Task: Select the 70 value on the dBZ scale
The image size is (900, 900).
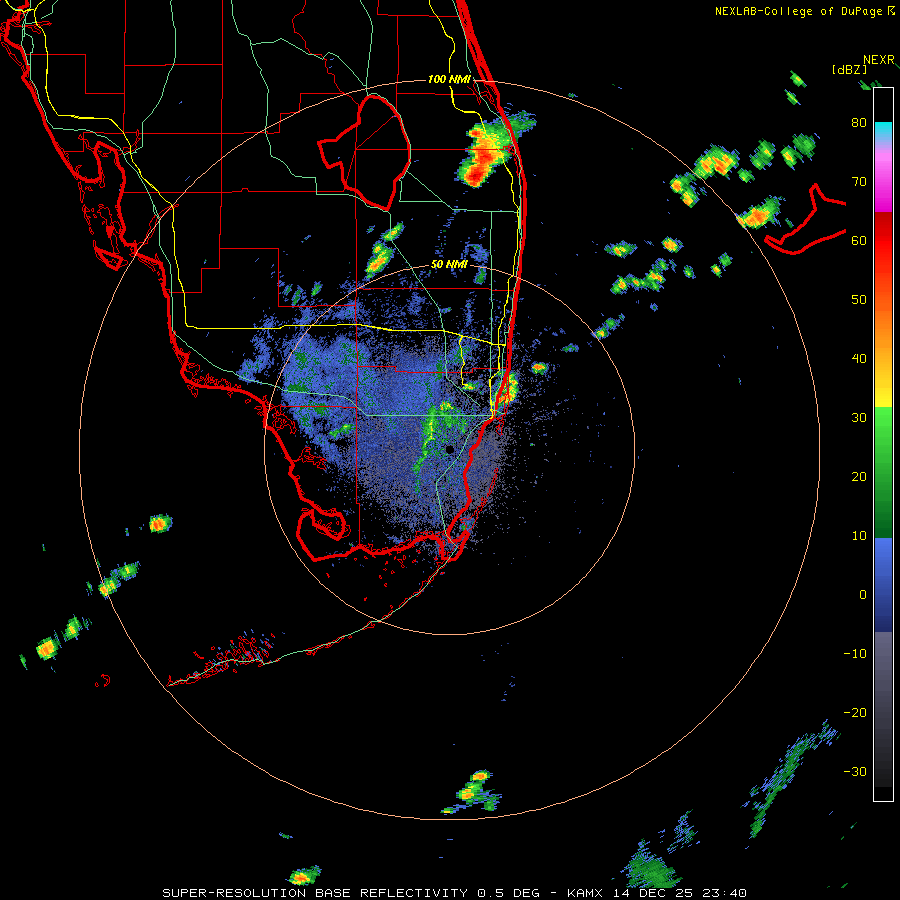Action: [x=859, y=182]
